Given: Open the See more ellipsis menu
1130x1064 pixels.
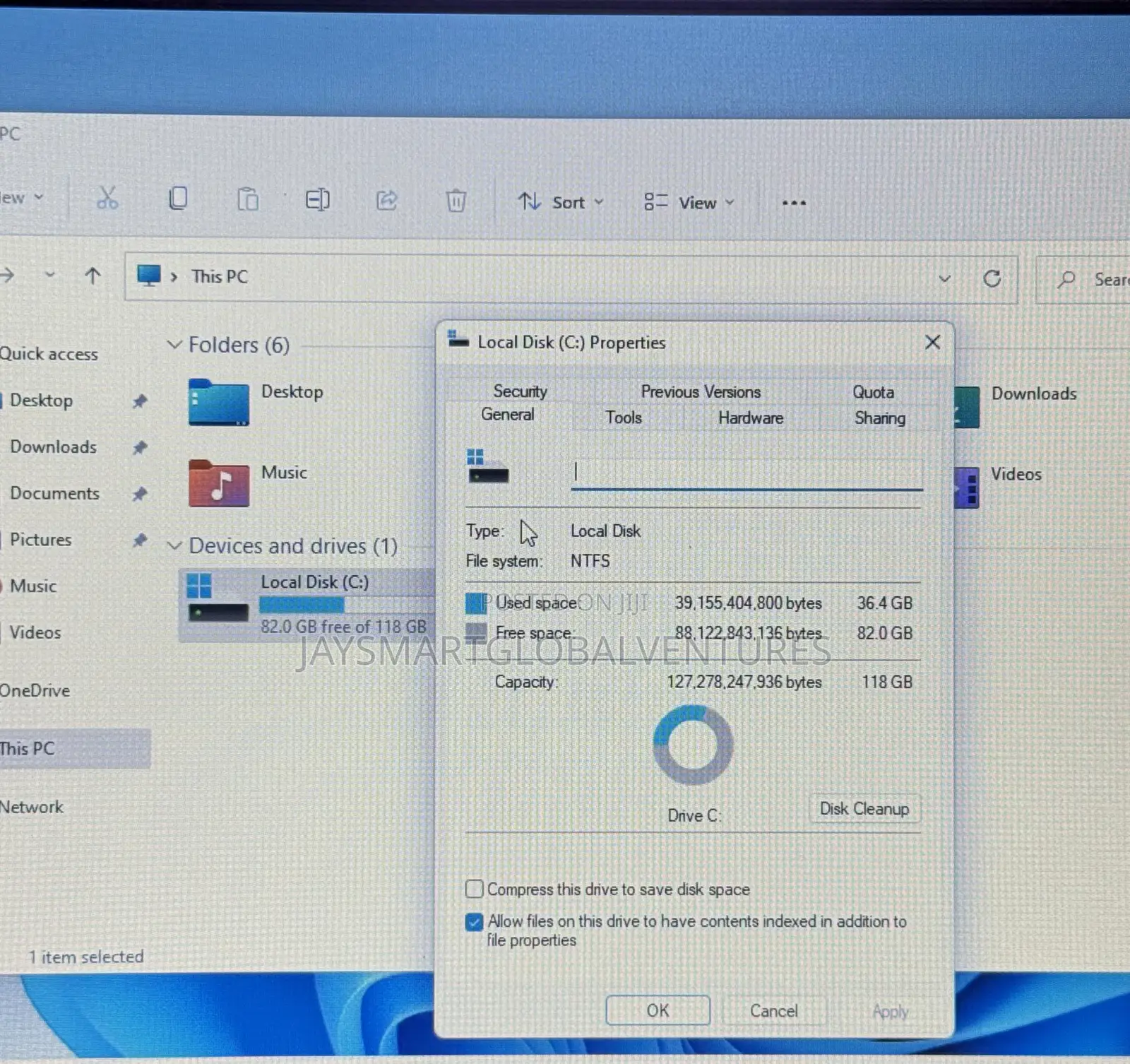Looking at the screenshot, I should pos(794,203).
